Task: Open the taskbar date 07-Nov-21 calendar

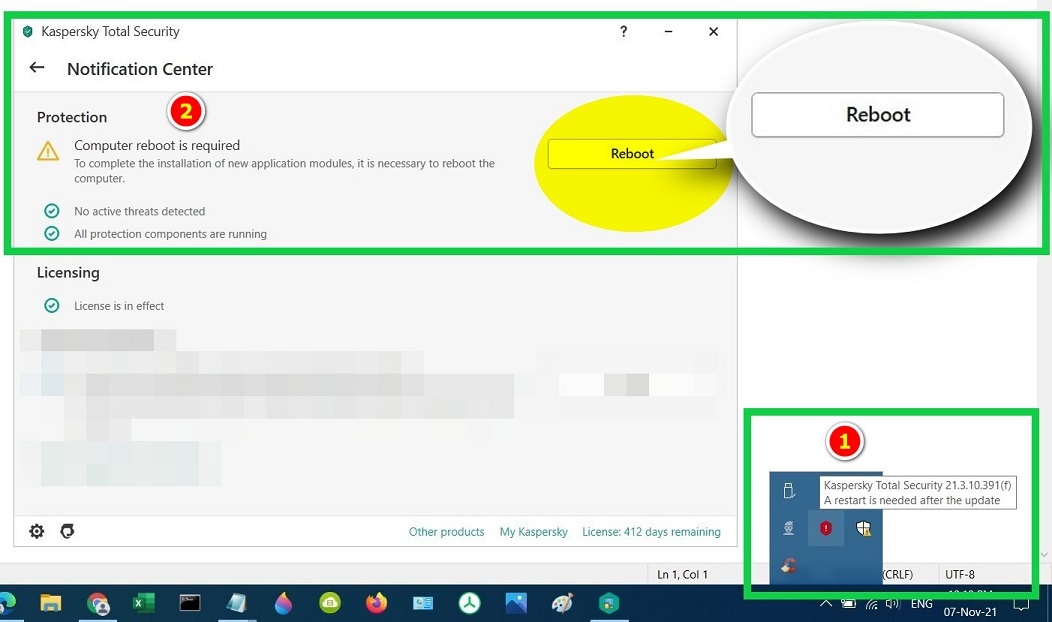Action: [x=969, y=612]
